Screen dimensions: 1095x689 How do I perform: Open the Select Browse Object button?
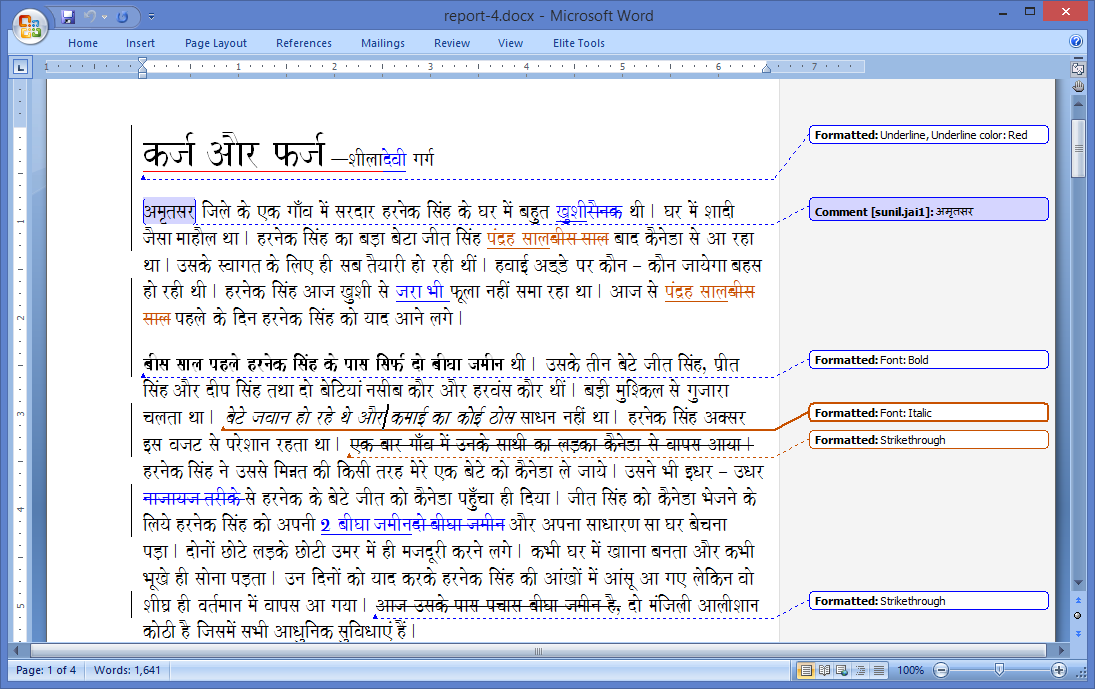[1078, 616]
